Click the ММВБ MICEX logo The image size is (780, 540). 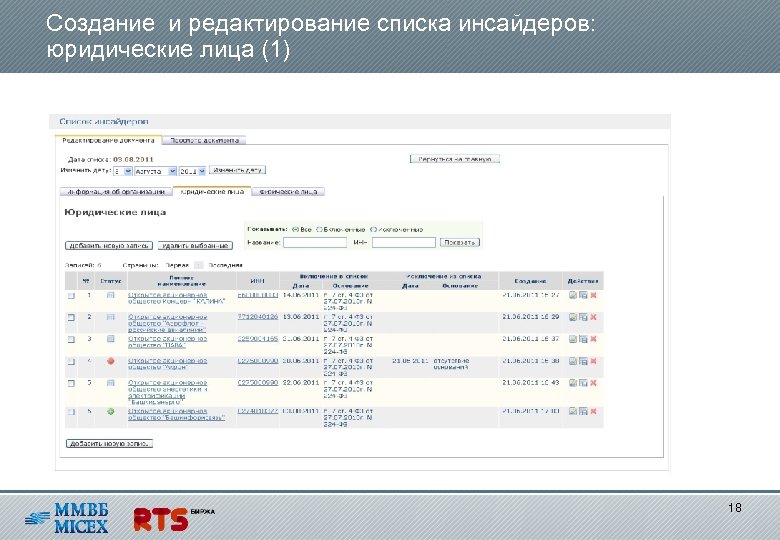pos(67,519)
